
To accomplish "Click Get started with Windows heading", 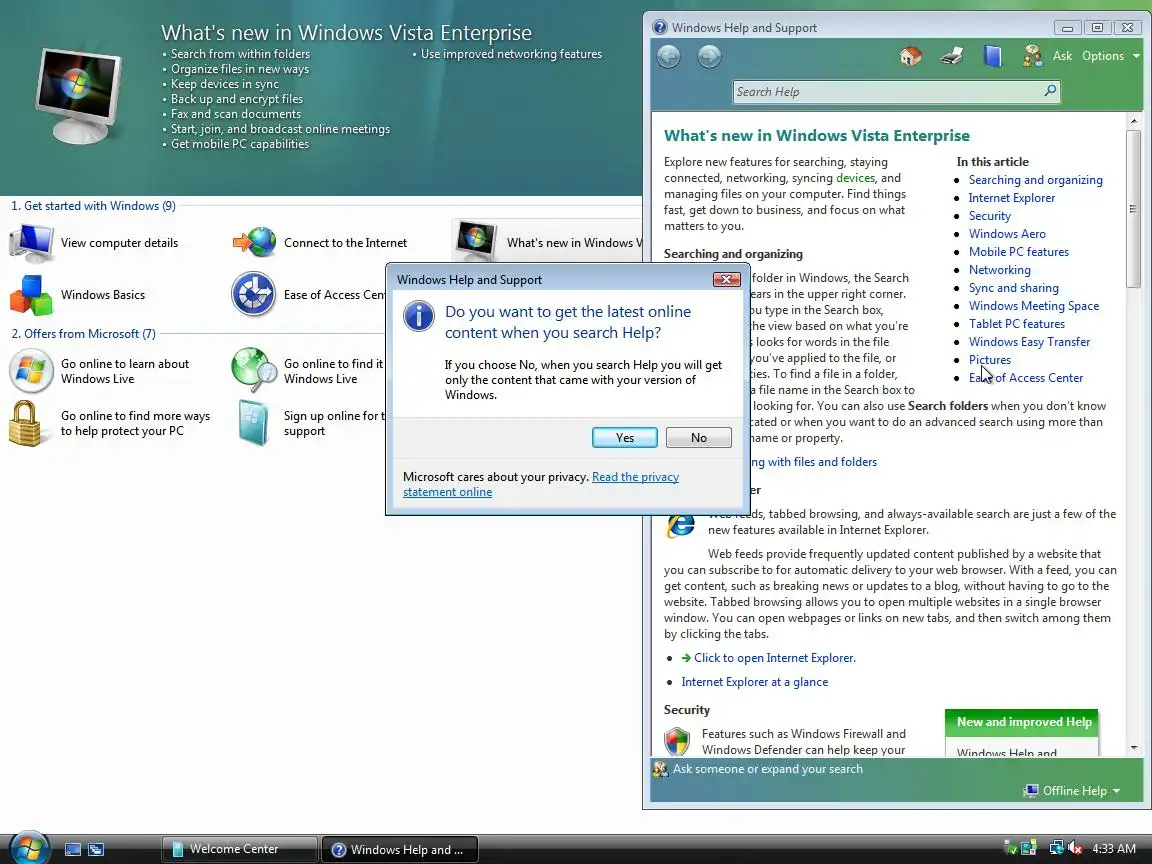I will tap(93, 206).
